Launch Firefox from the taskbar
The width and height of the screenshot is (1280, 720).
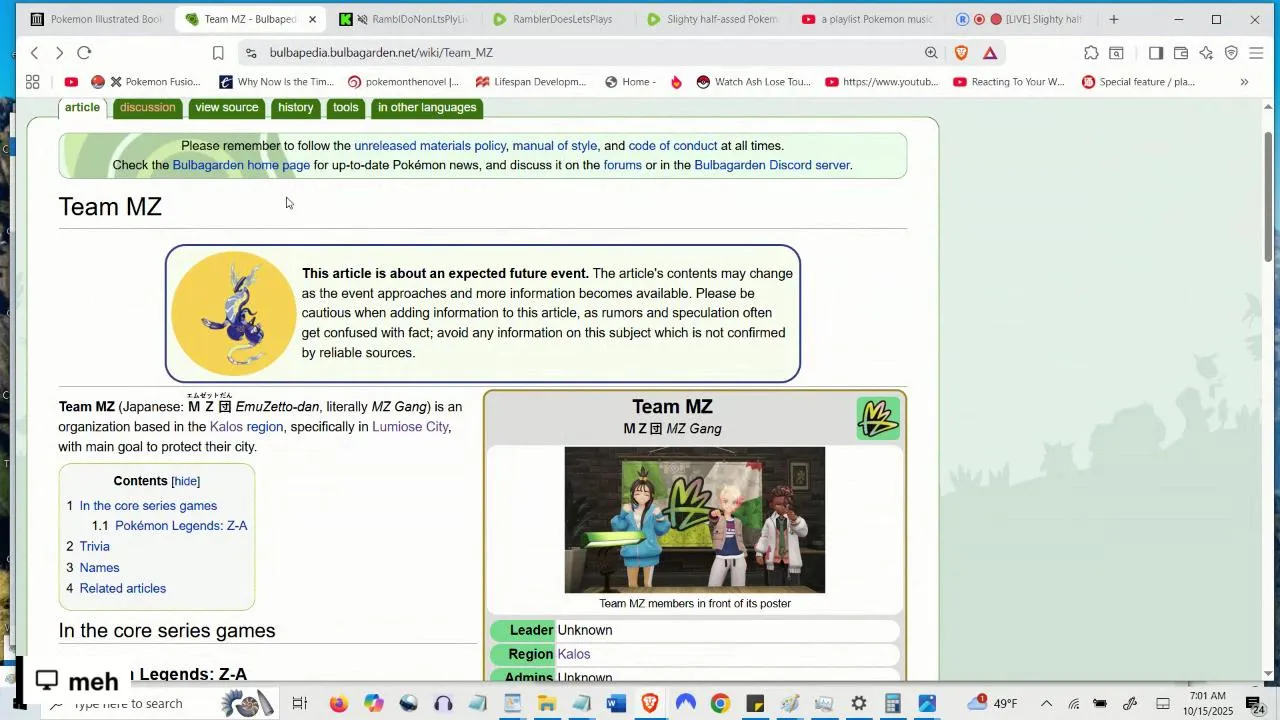[x=339, y=704]
